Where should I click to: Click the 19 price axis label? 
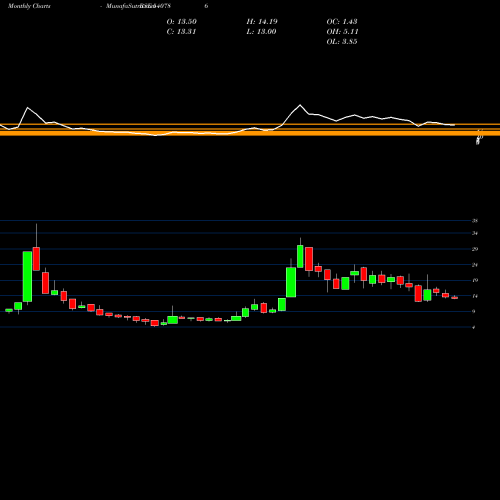[475, 280]
